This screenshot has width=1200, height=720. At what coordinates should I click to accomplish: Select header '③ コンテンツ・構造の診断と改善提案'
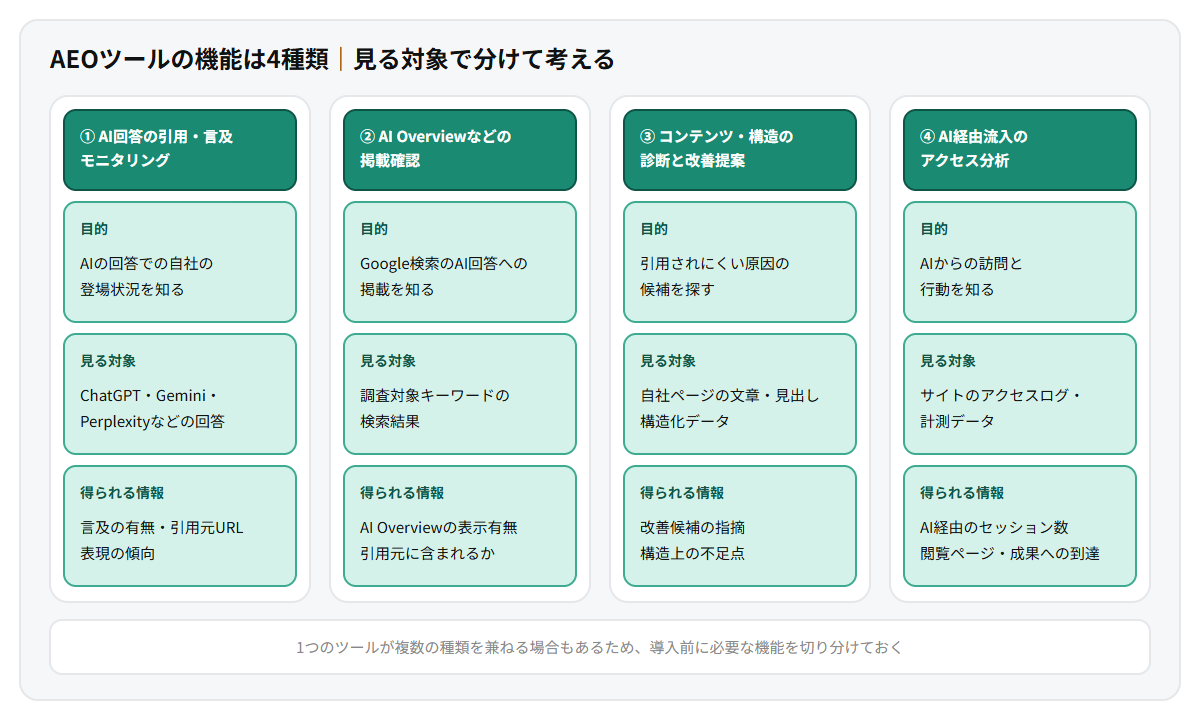coord(740,150)
